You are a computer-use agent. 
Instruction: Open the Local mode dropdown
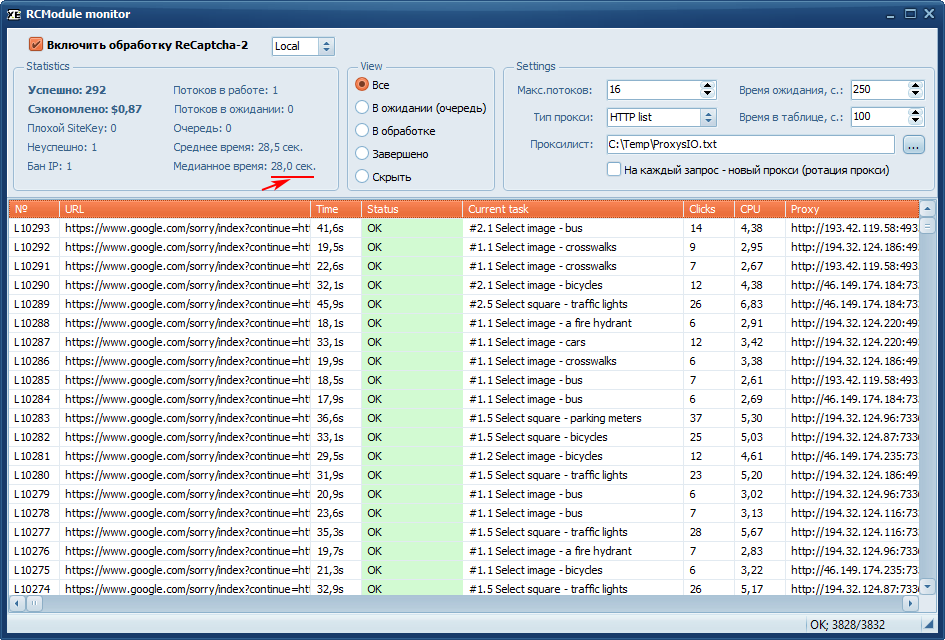point(327,46)
